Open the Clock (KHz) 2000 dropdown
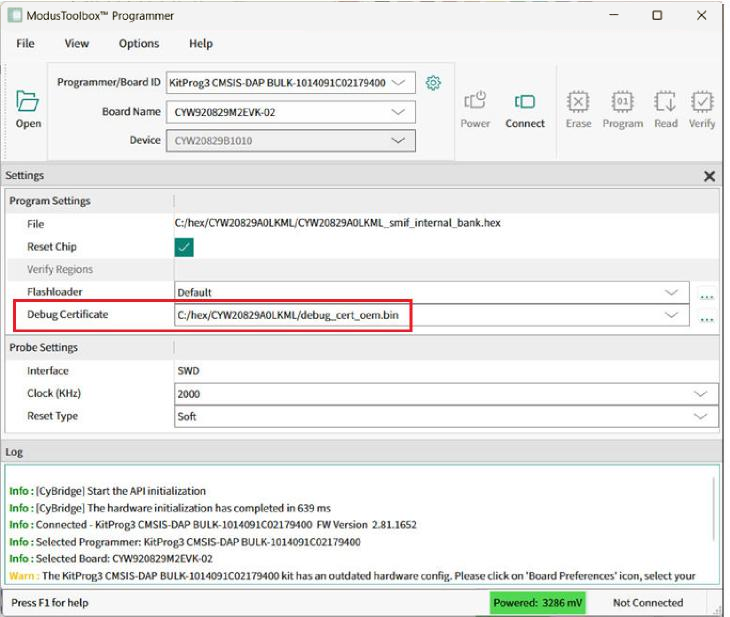The image size is (730, 617). (700, 394)
